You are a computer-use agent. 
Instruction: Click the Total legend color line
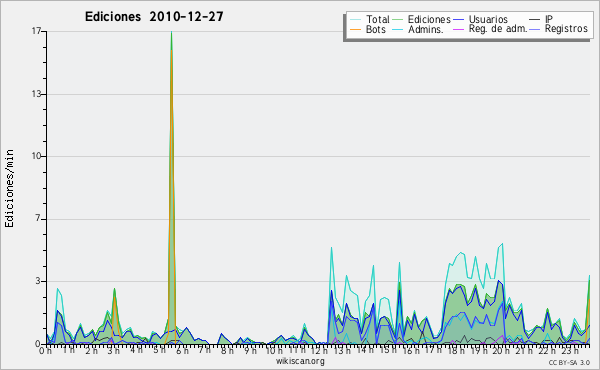click(x=355, y=20)
